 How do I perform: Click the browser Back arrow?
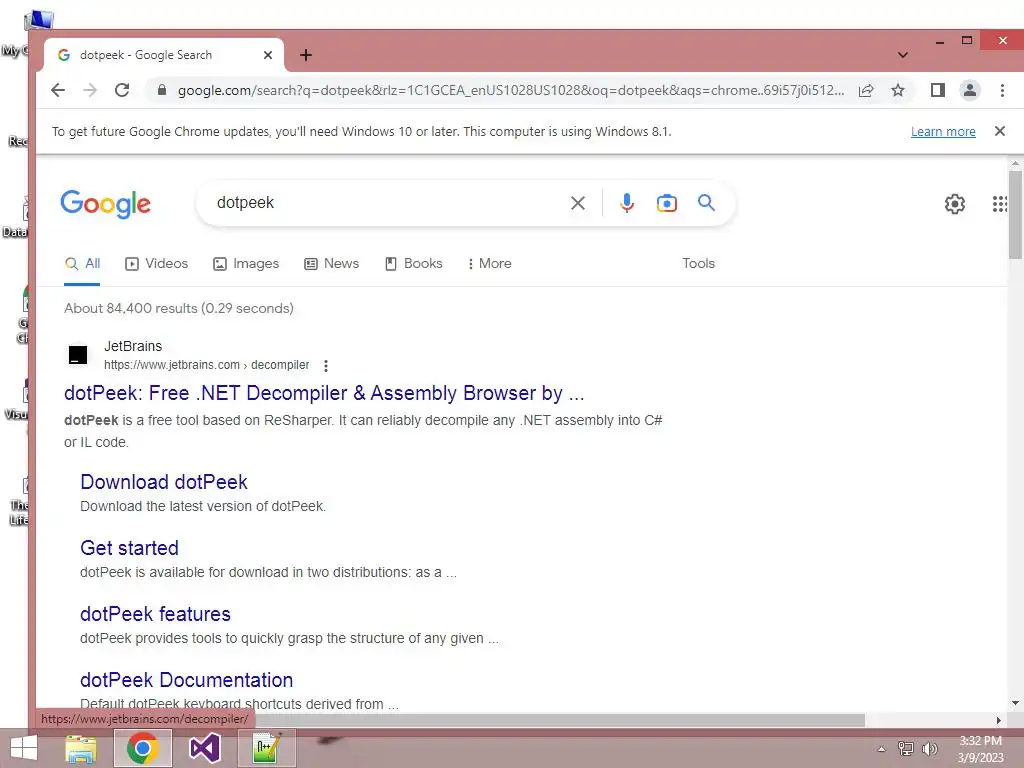[58, 90]
